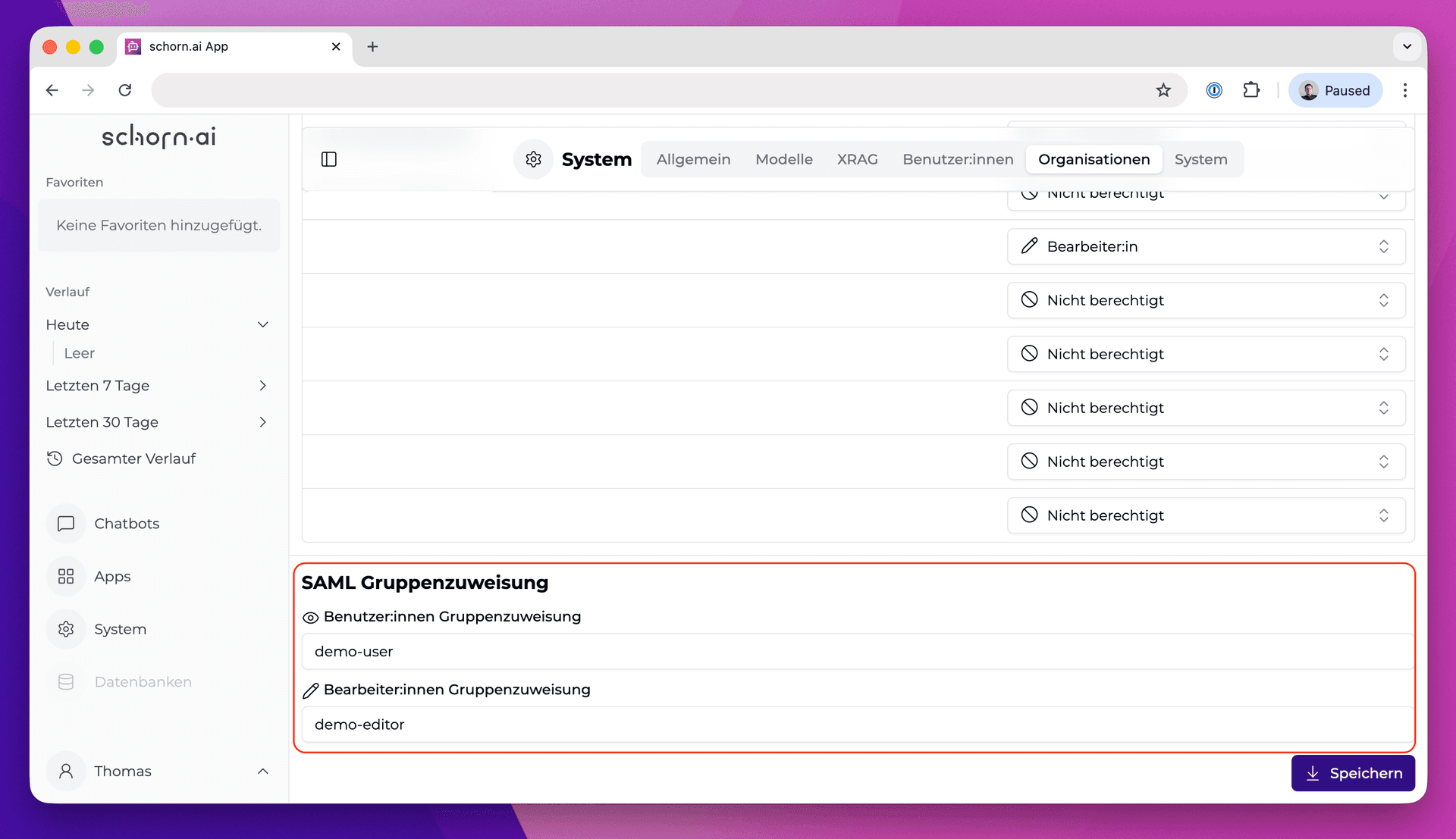This screenshot has height=839, width=1456.
Task: Switch to the Modelle tab
Action: click(783, 159)
